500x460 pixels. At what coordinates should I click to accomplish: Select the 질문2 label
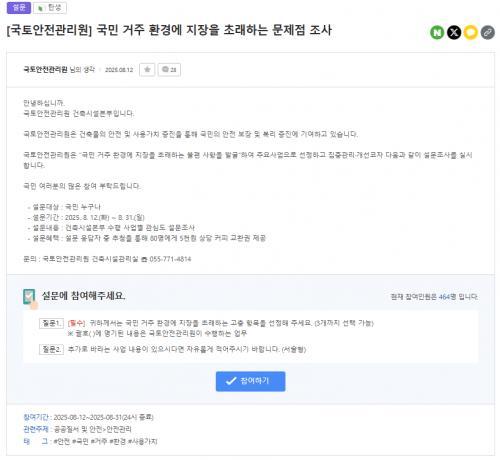click(x=51, y=349)
